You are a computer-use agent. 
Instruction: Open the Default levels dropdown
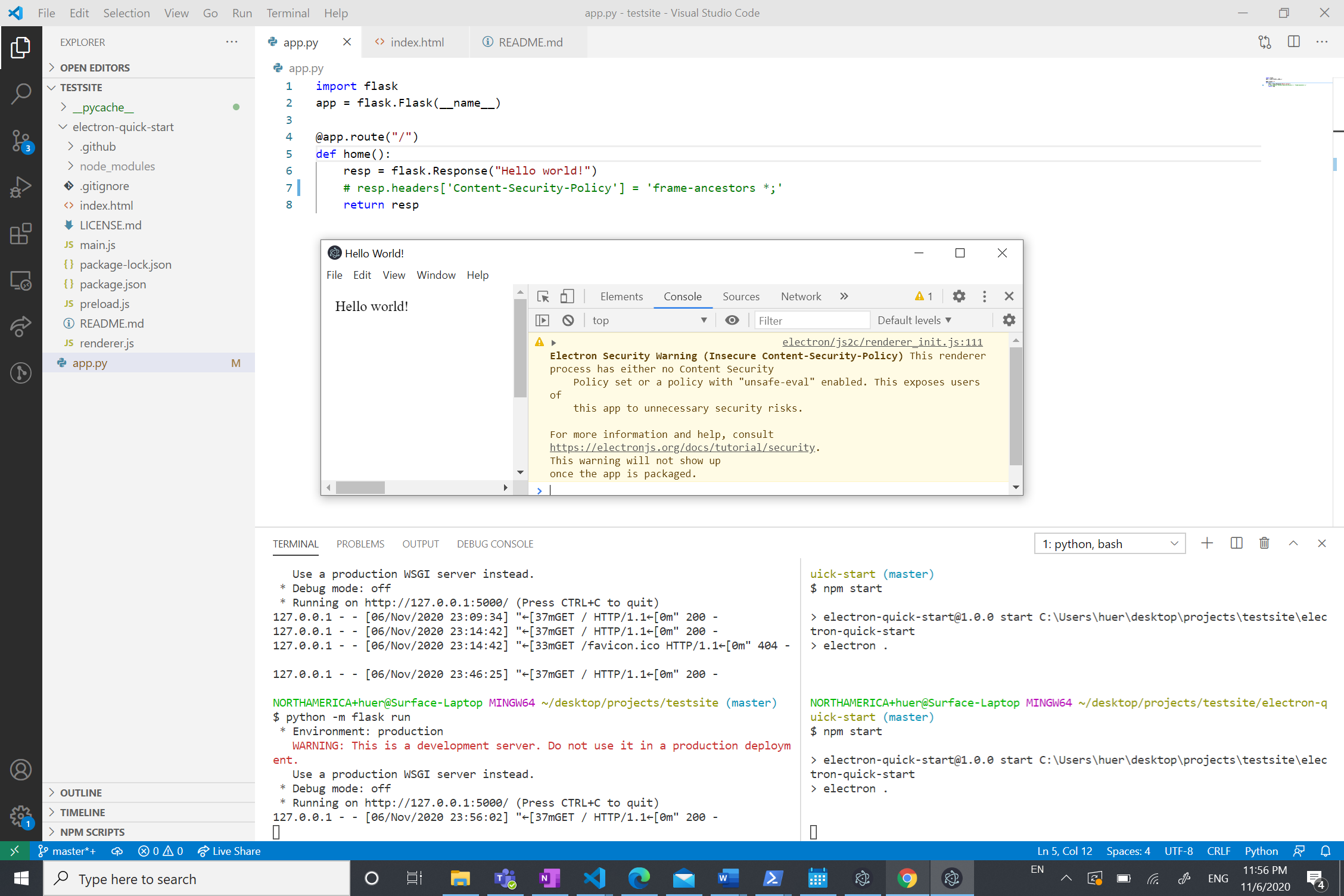coord(914,321)
